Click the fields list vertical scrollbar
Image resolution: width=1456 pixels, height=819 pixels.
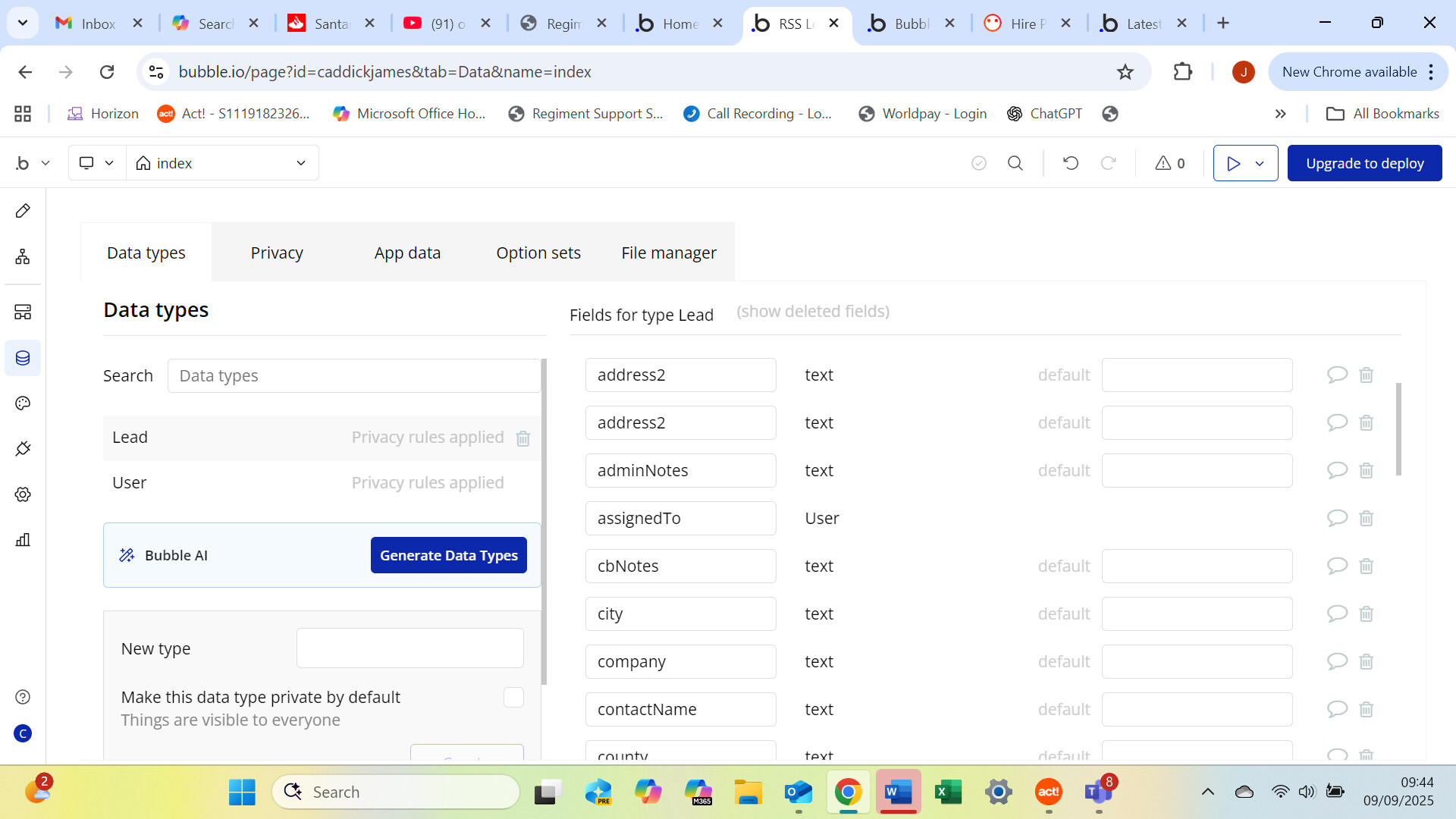coord(1398,429)
